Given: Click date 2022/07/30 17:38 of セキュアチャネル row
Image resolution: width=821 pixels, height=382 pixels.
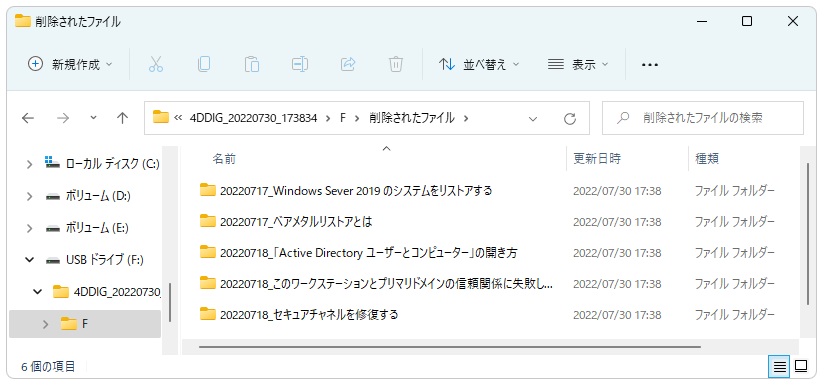Looking at the screenshot, I should pos(617,316).
